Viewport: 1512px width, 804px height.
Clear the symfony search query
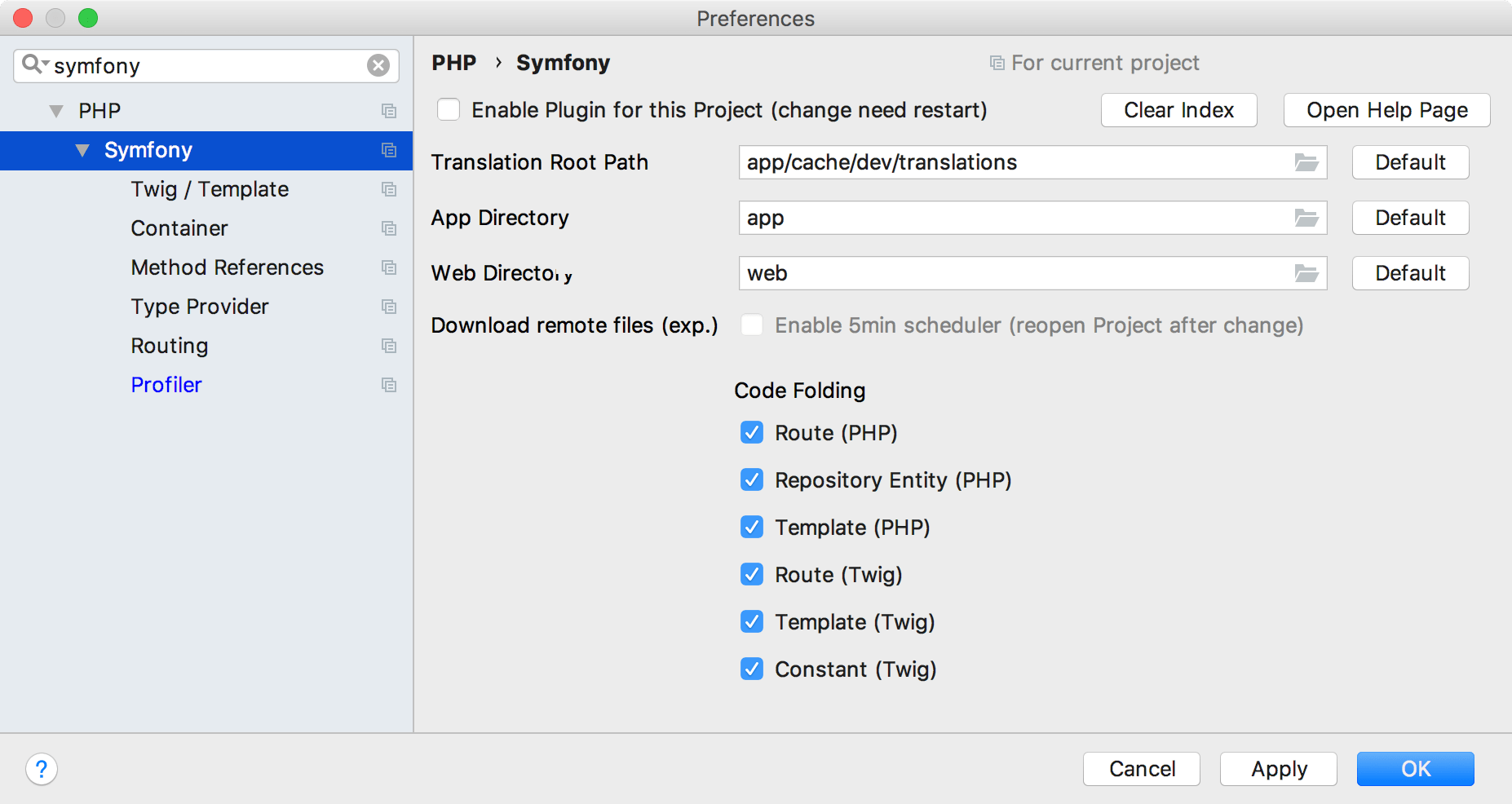[x=378, y=66]
